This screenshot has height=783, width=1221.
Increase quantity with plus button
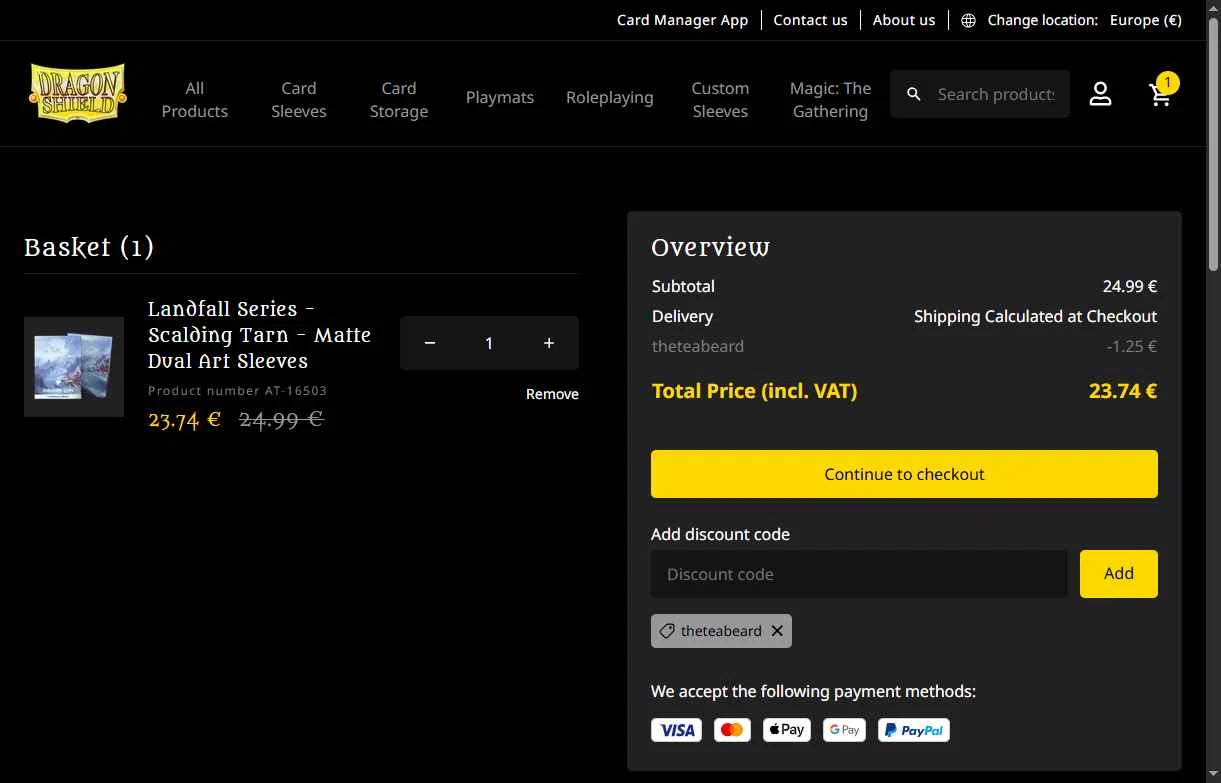[548, 343]
